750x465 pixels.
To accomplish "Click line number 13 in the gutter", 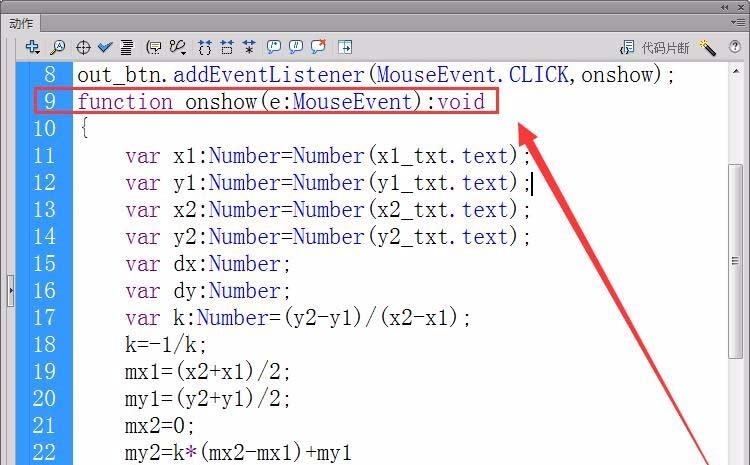I will pos(44,210).
